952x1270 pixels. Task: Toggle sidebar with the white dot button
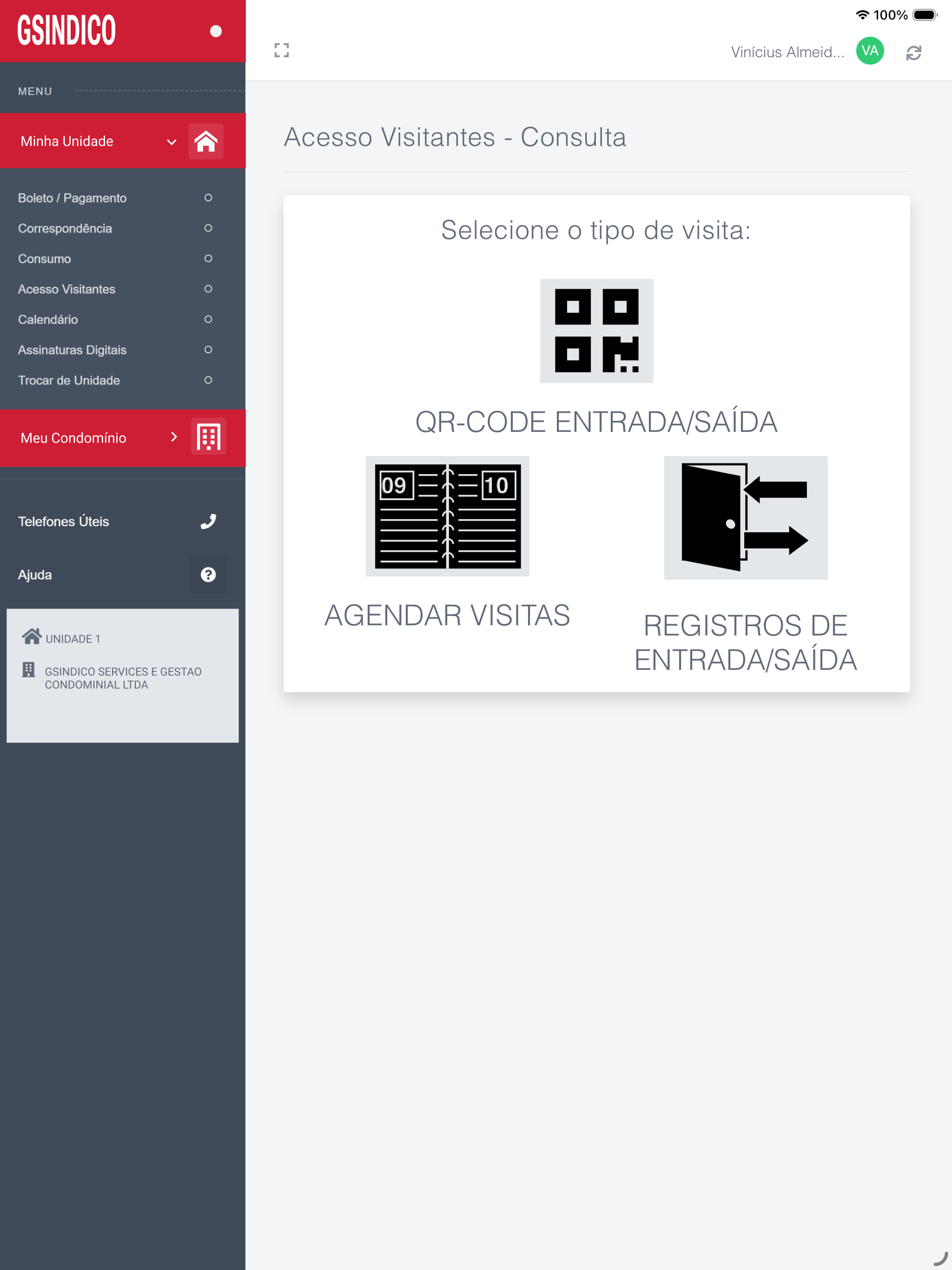point(216,31)
